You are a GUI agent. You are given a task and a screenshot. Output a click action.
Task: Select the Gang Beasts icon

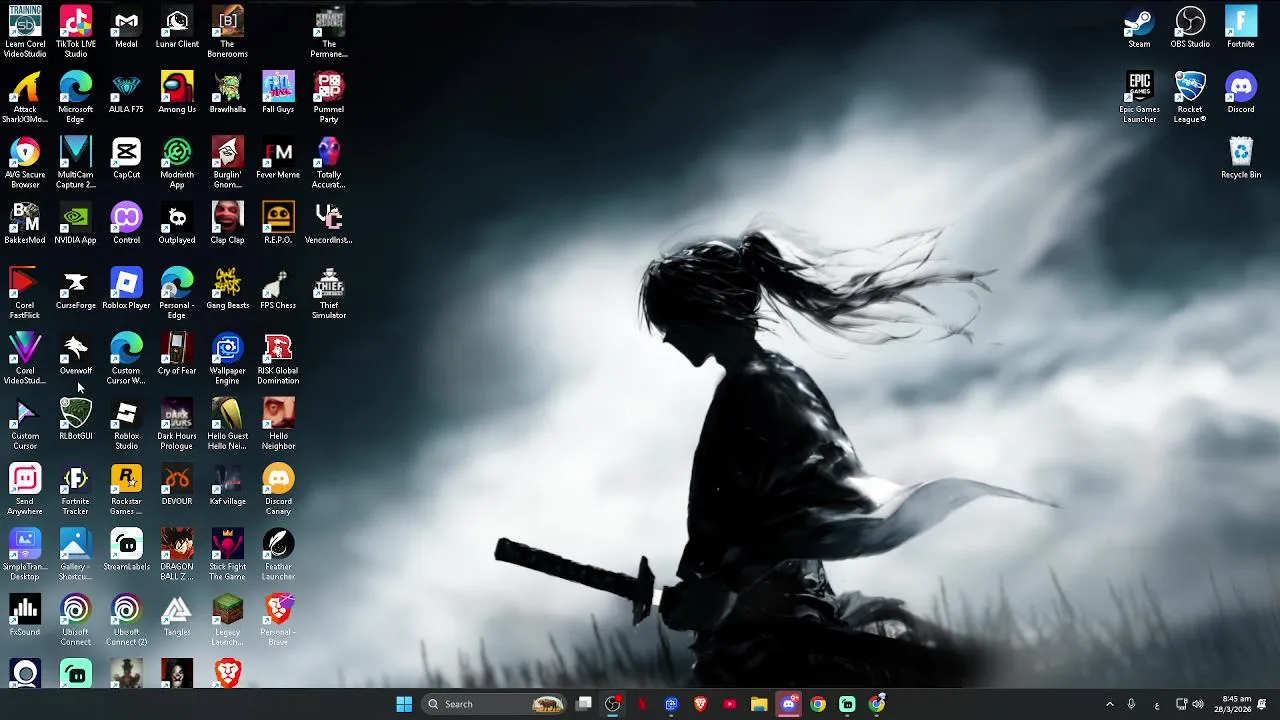click(x=227, y=289)
